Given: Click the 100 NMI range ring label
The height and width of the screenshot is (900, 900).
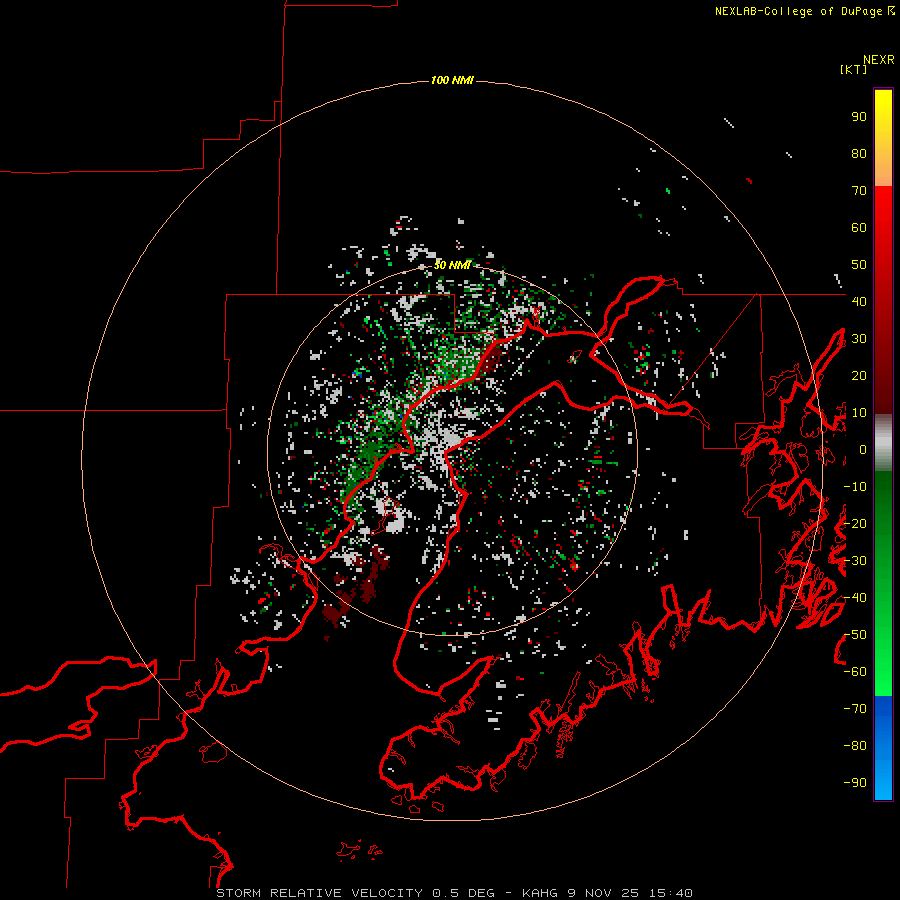Looking at the screenshot, I should 452,80.
